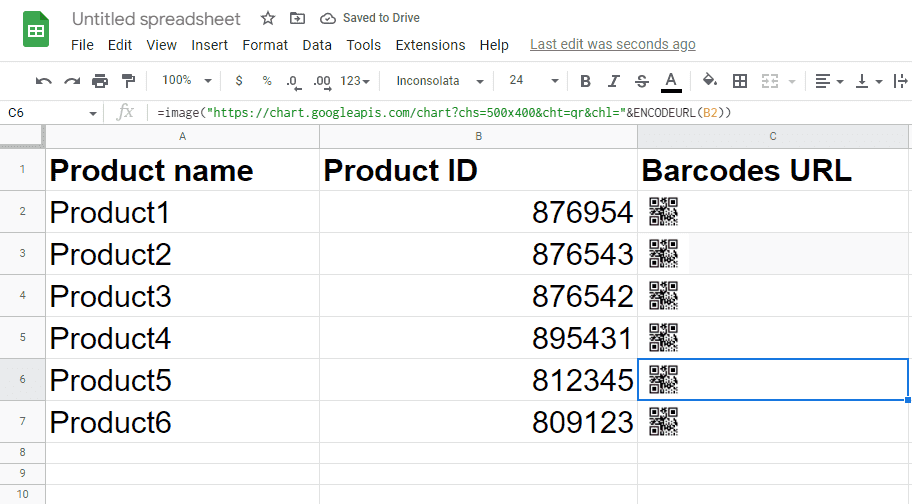
Task: Select cell containing Product4
Action: pyautogui.click(x=182, y=338)
